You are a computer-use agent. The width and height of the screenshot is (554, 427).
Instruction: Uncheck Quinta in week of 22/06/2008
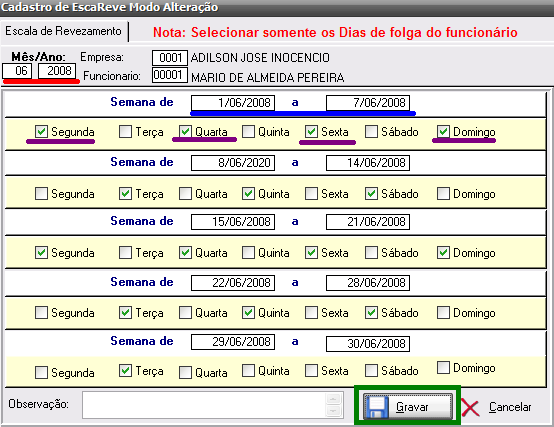[248, 313]
